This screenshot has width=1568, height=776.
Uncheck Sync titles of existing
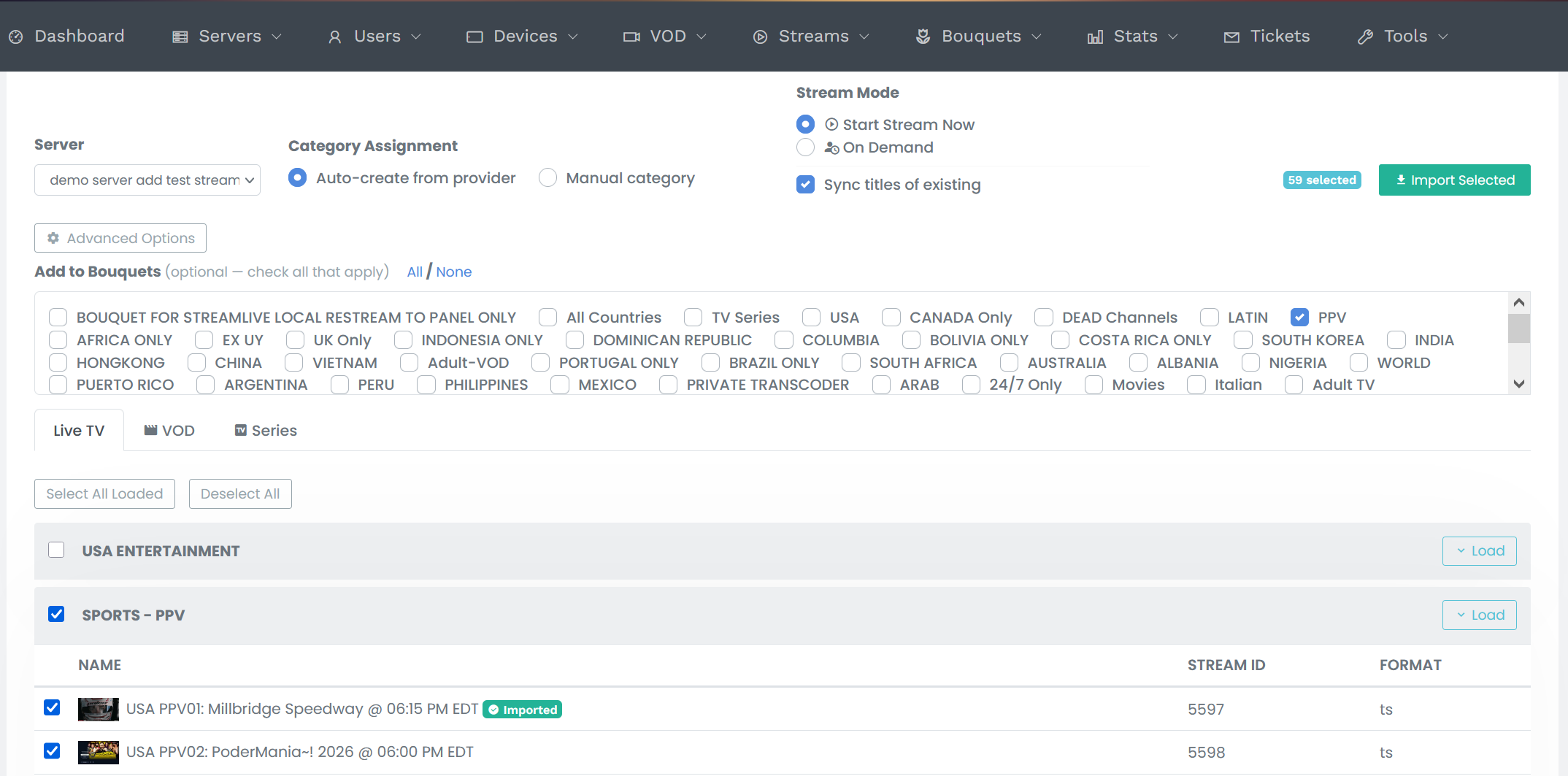[805, 185]
